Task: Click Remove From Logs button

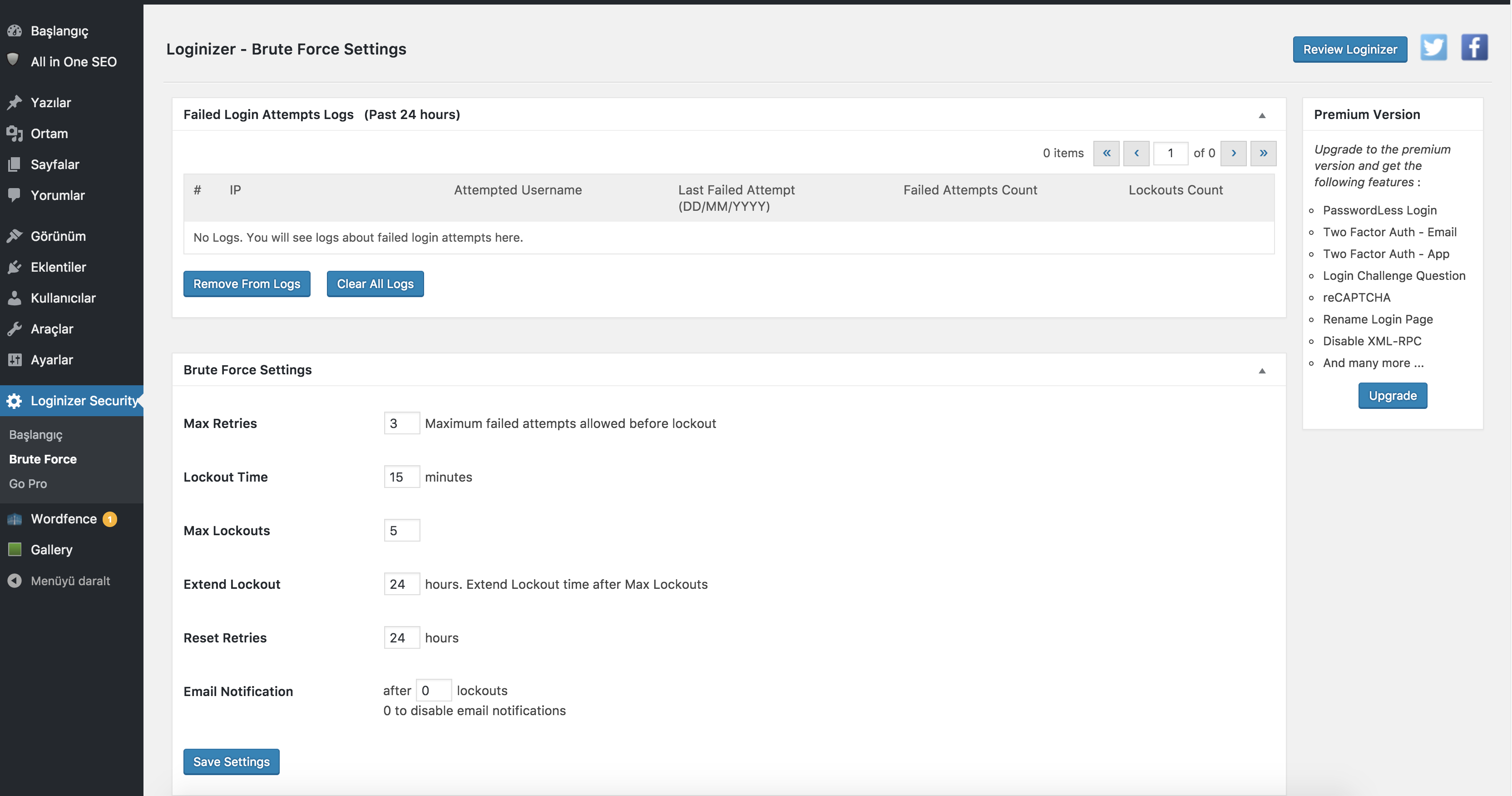Action: 247,284
